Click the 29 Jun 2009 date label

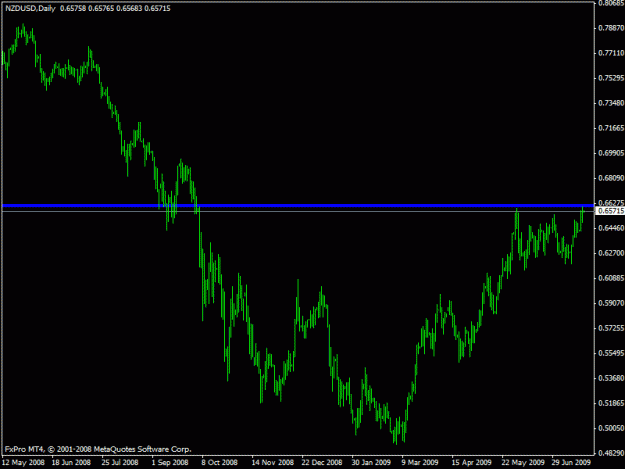(x=571, y=463)
